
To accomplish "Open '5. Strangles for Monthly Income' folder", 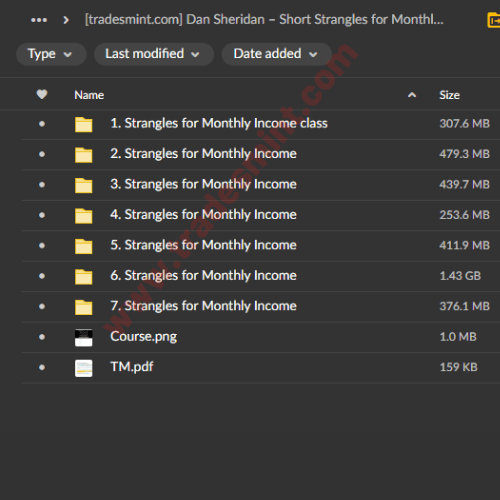I will pyautogui.click(x=203, y=245).
